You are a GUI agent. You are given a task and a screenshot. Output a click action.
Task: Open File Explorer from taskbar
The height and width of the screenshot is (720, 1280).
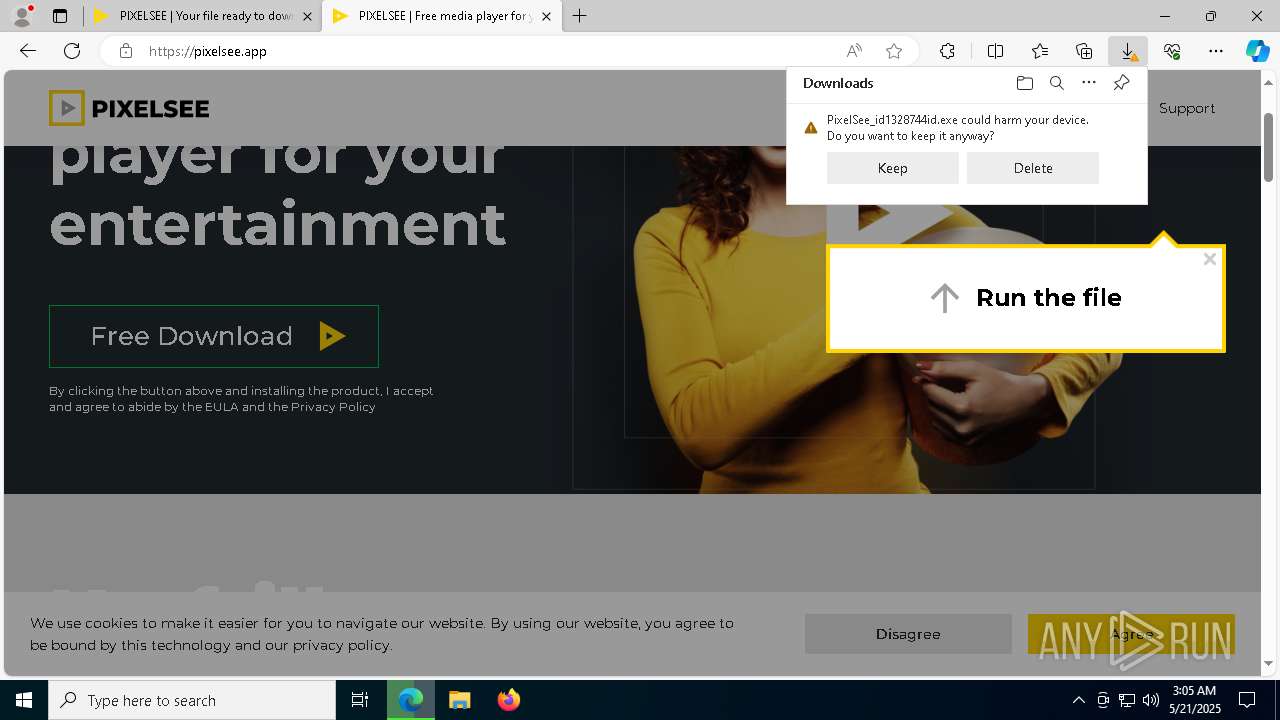pyautogui.click(x=460, y=700)
